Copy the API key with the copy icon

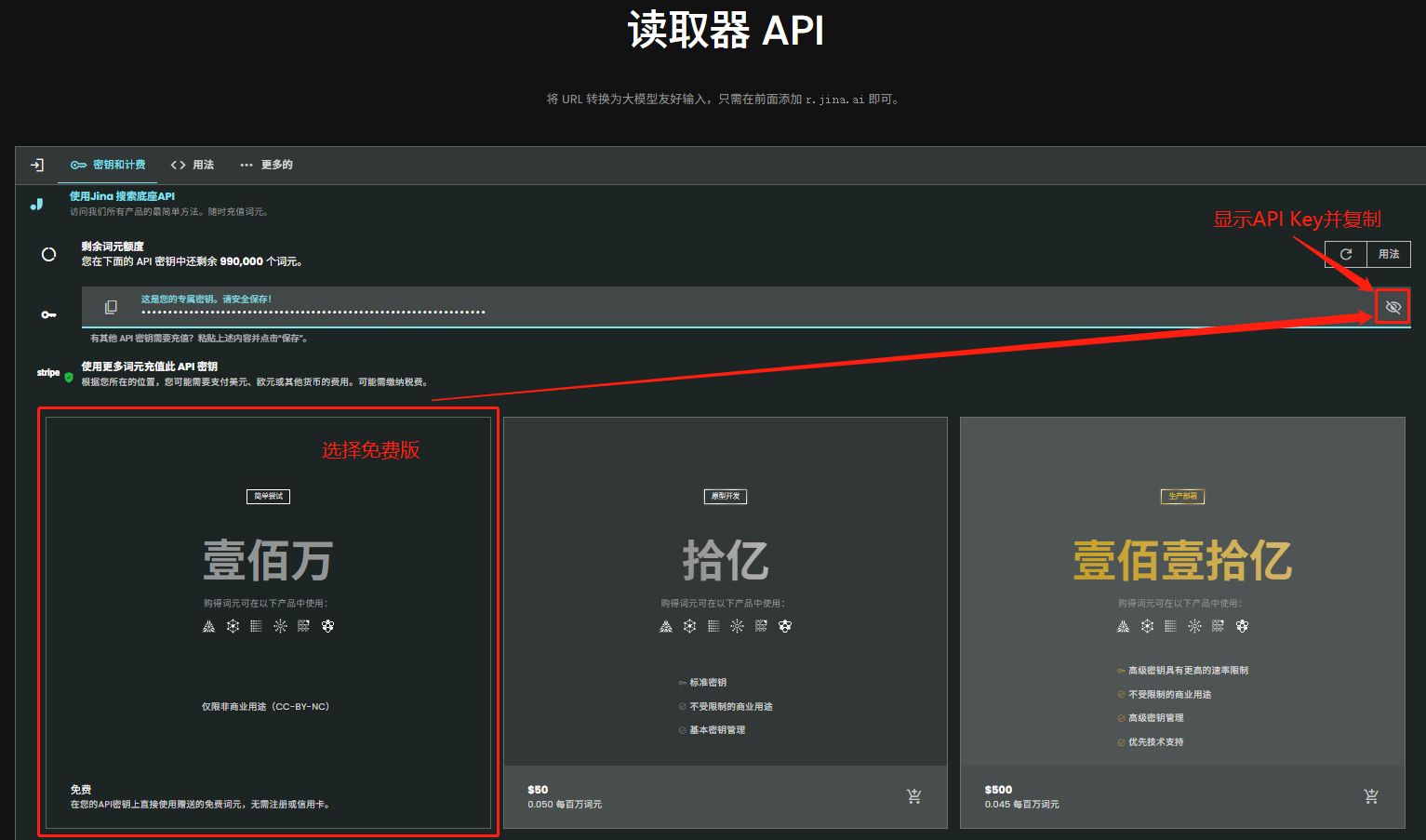111,306
